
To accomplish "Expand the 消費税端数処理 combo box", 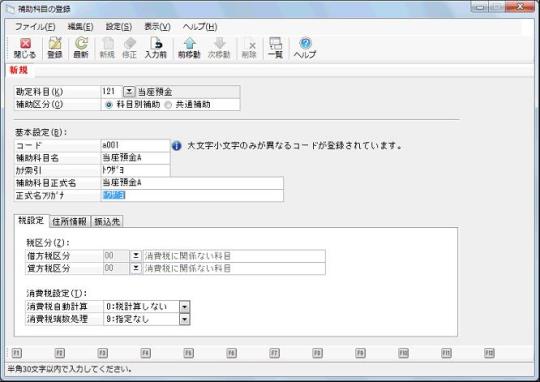I will pos(184,319).
